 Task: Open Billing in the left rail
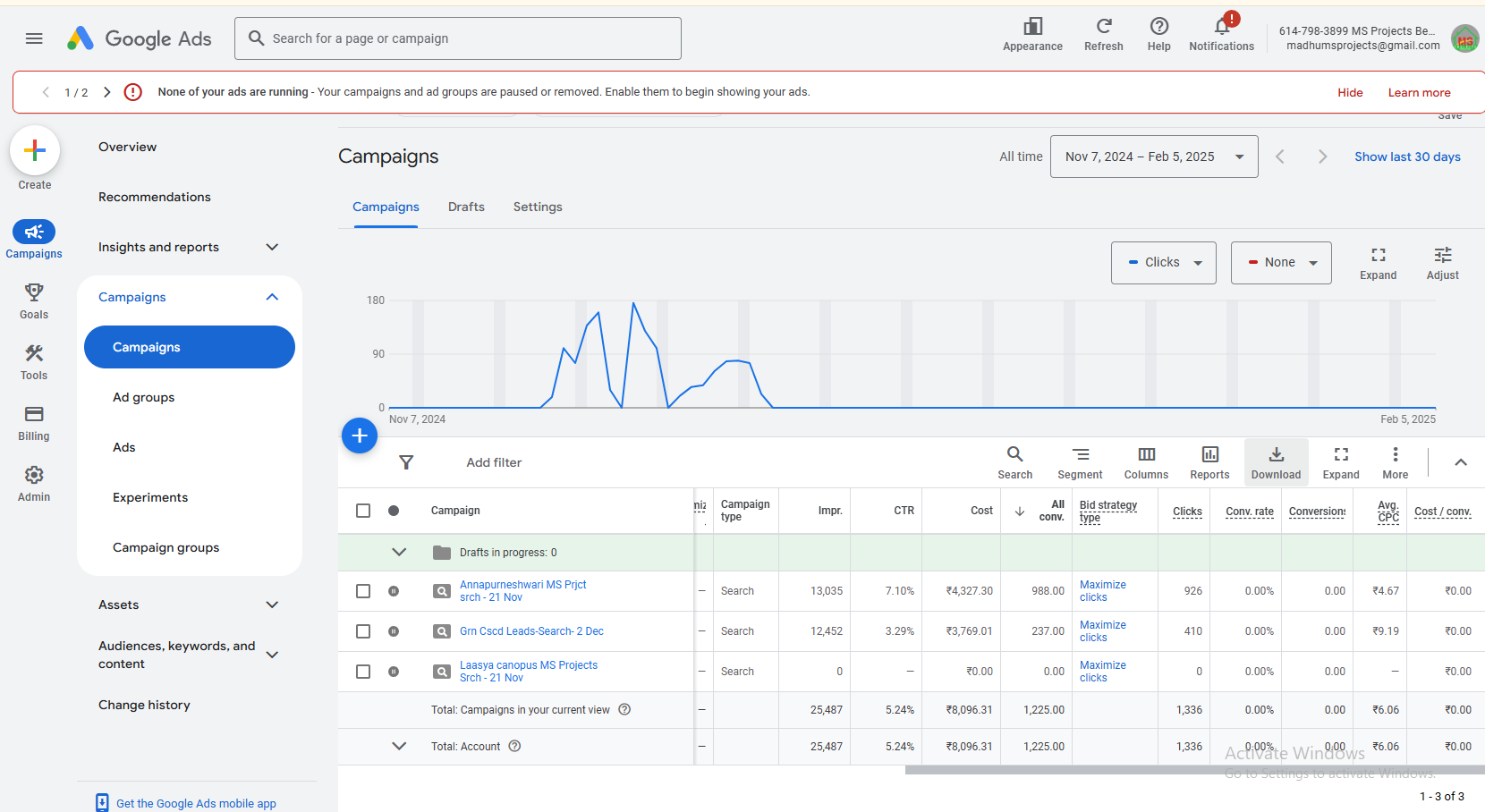click(34, 423)
